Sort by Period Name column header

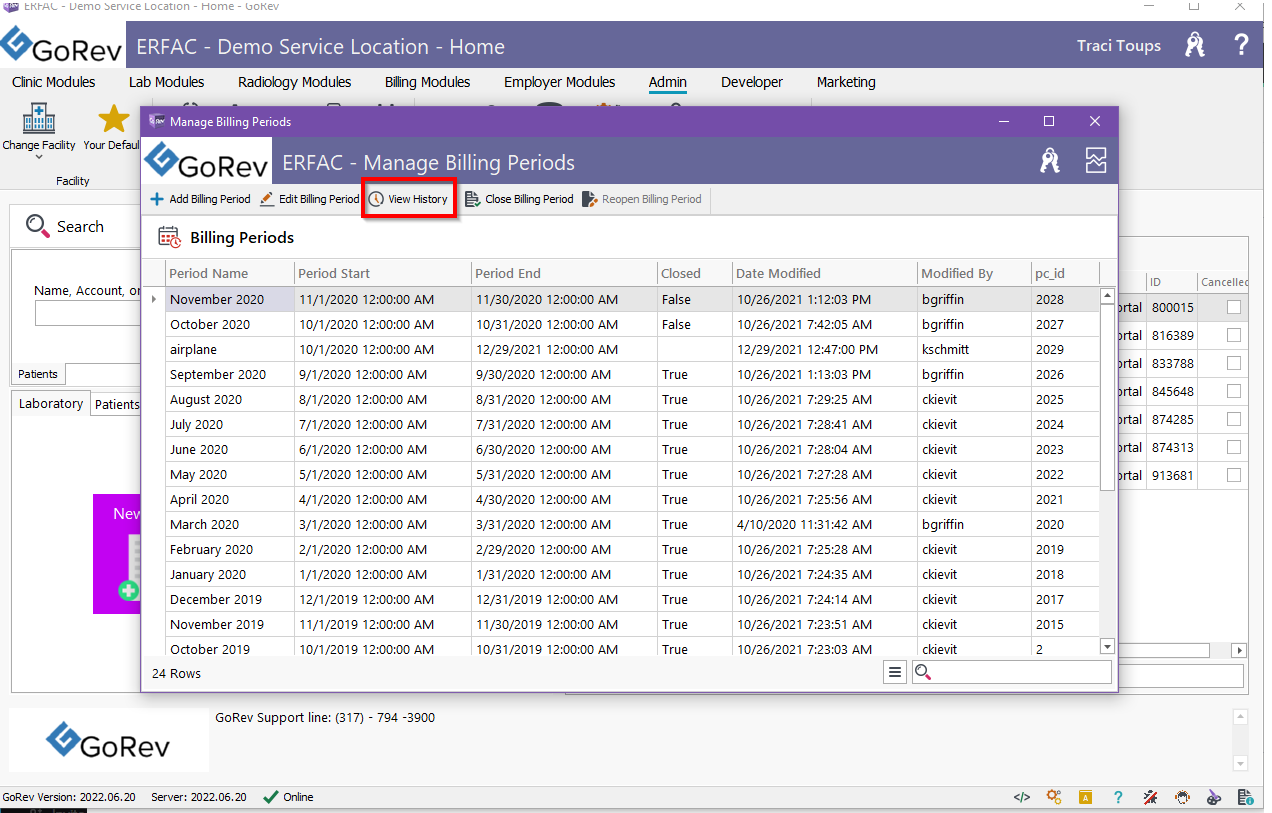point(230,273)
